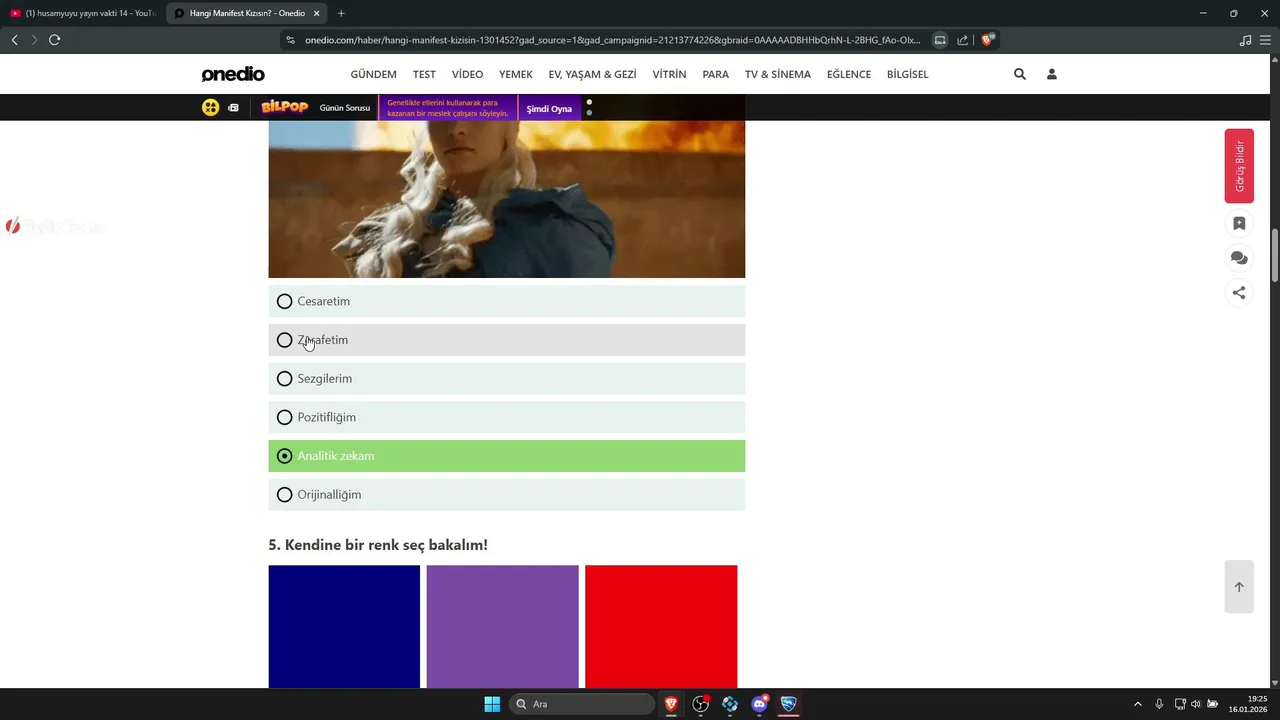Click the screen cast icon in address bar

[940, 40]
